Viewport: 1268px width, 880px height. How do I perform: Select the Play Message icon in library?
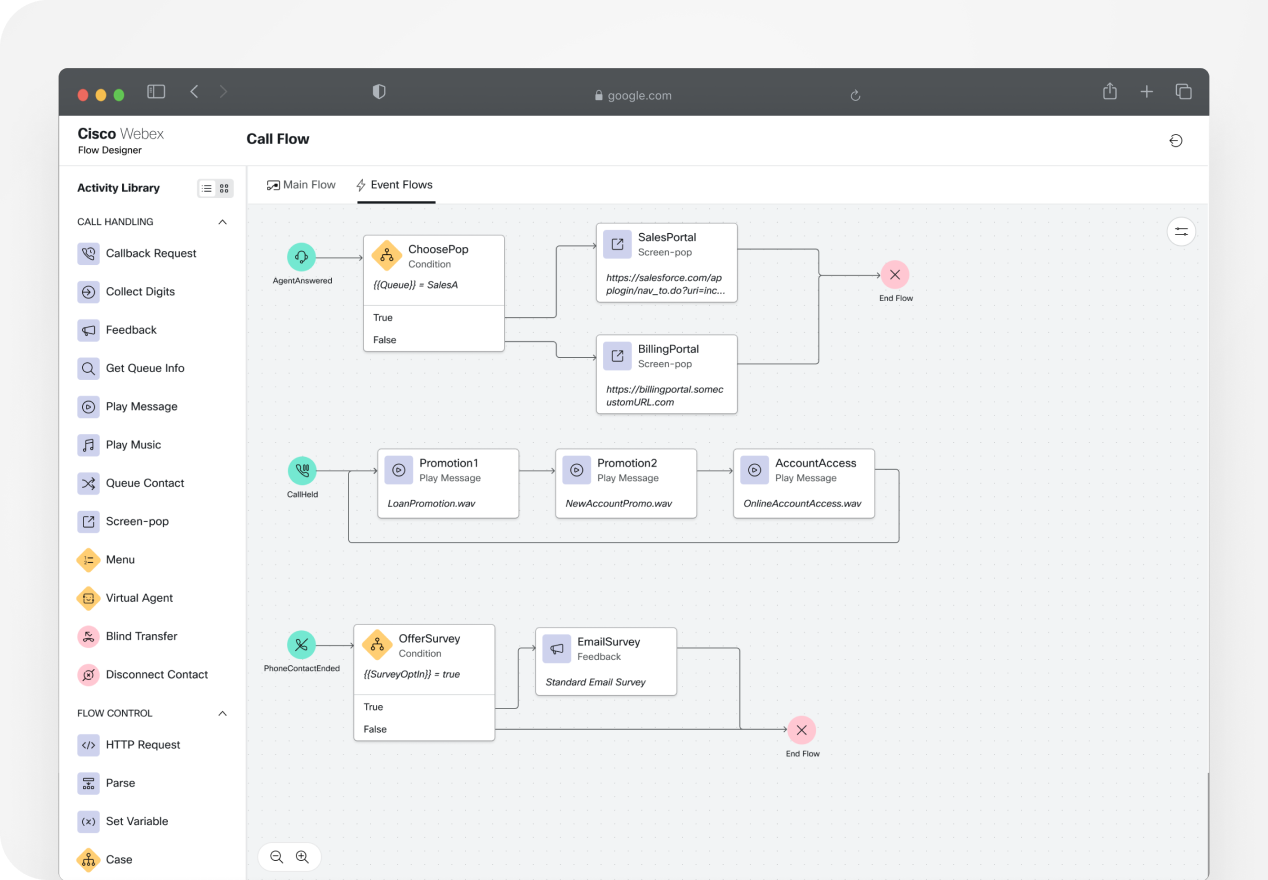point(88,407)
